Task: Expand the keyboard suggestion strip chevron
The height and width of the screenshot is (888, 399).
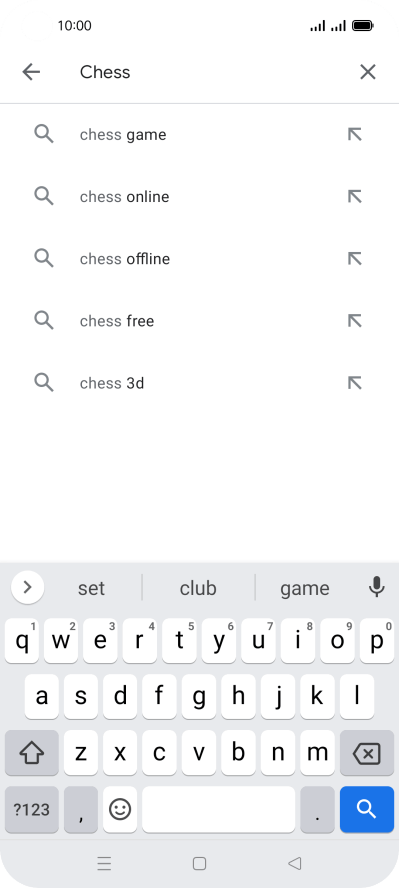Action: point(27,587)
